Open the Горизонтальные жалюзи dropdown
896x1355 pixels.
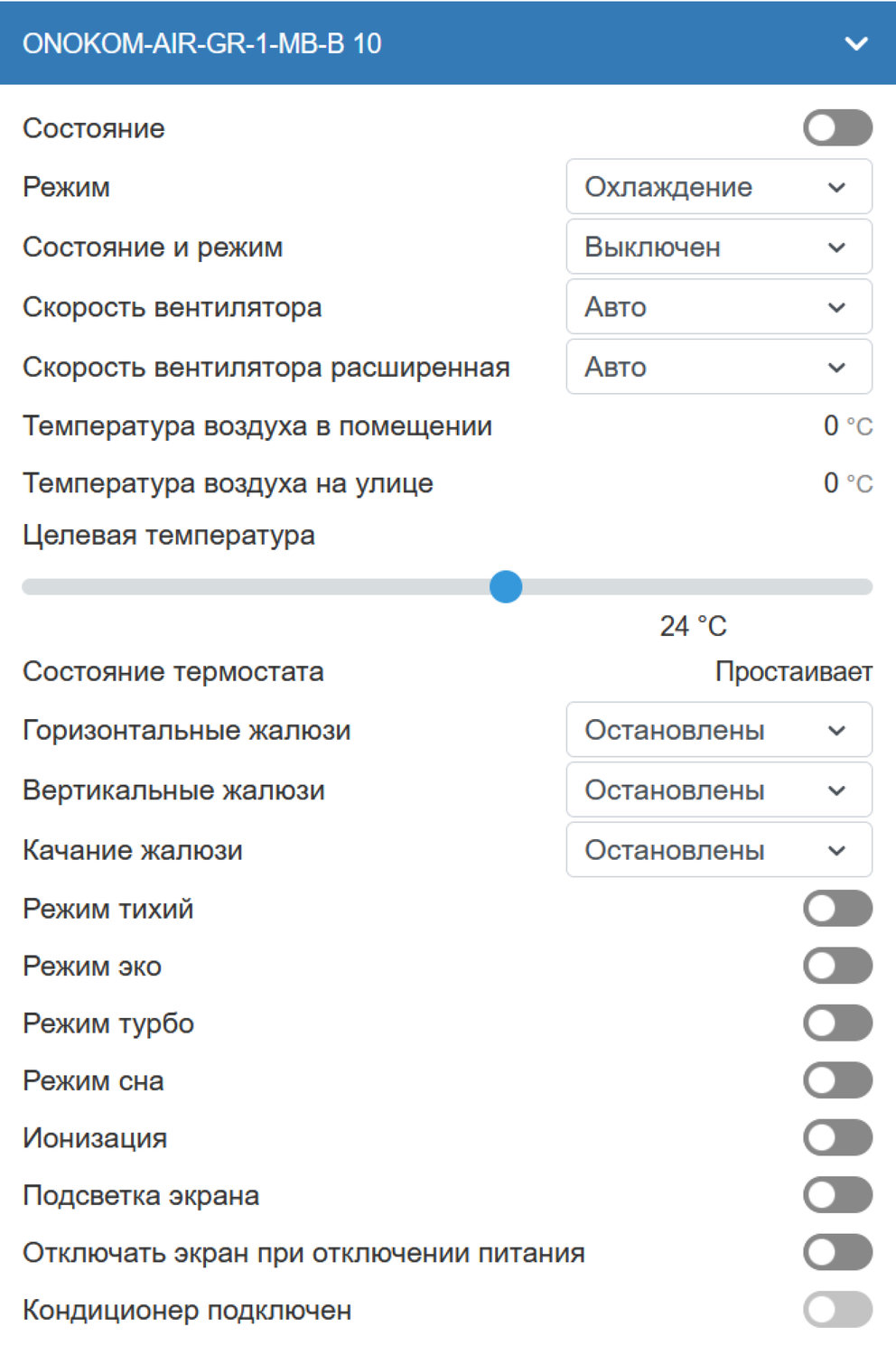click(x=719, y=730)
